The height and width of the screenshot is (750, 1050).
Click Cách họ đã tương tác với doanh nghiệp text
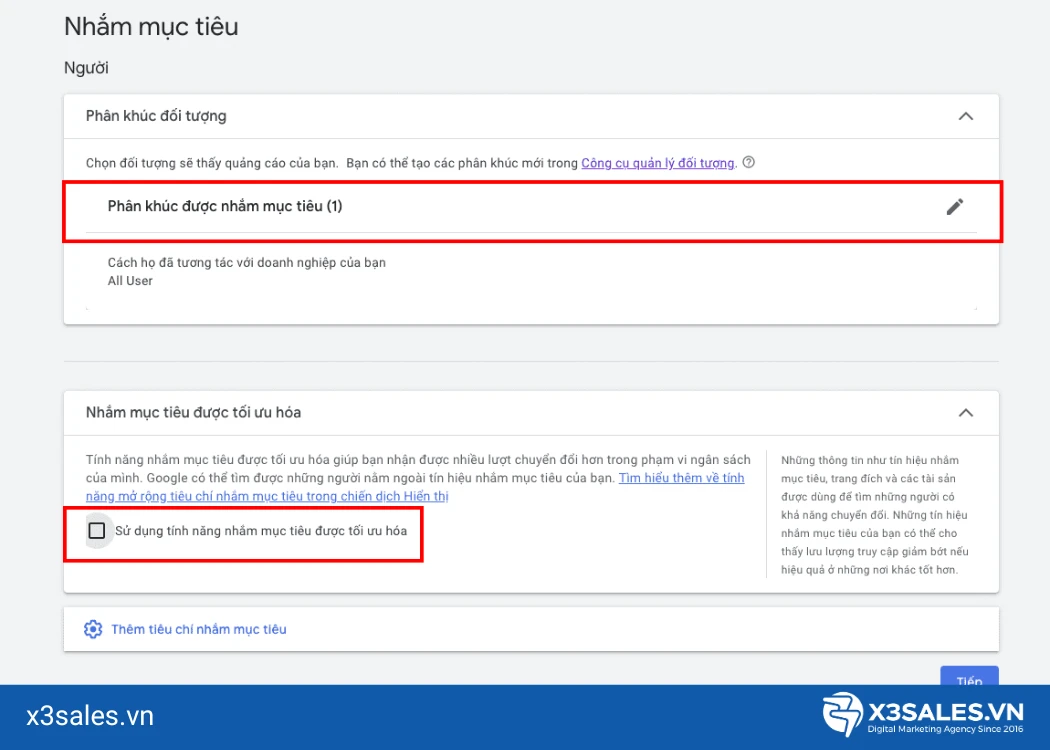click(x=246, y=262)
